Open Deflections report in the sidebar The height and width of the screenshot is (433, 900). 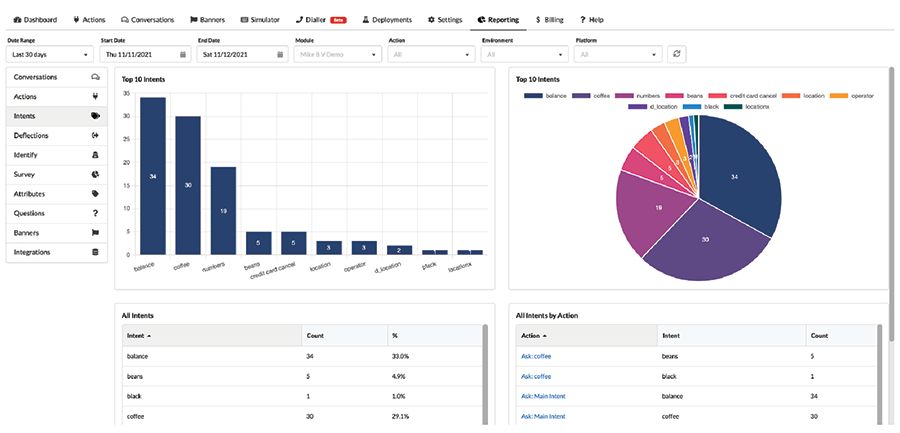tap(58, 135)
